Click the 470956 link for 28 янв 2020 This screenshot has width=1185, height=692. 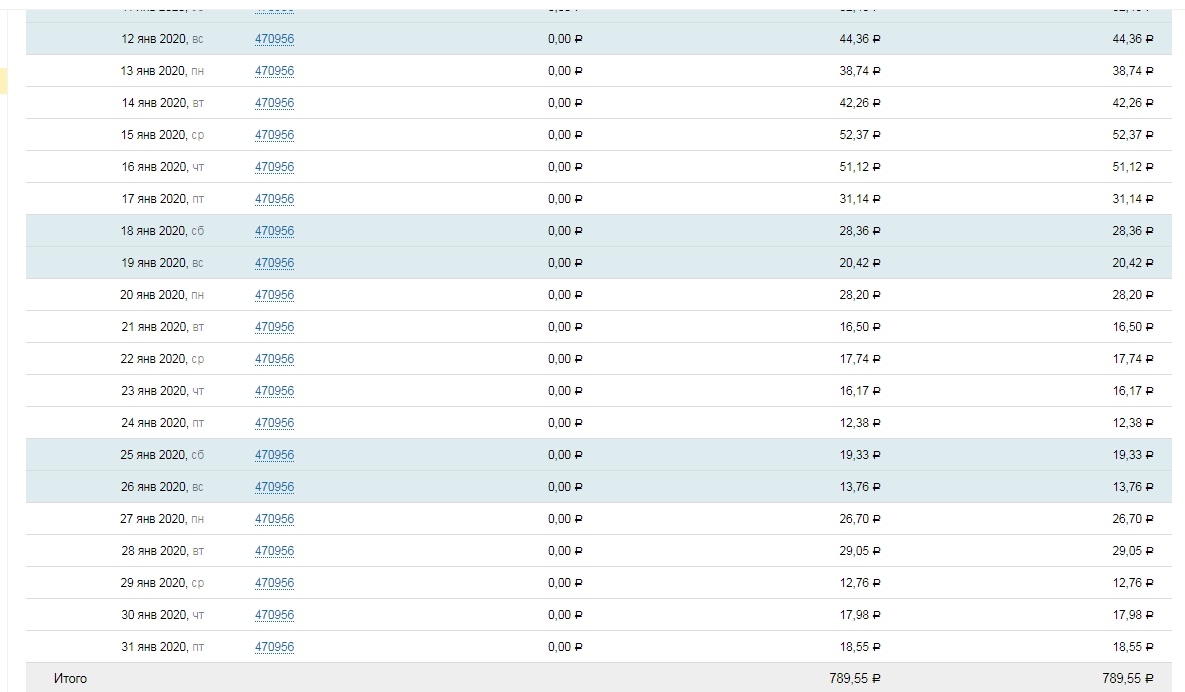[x=274, y=551]
